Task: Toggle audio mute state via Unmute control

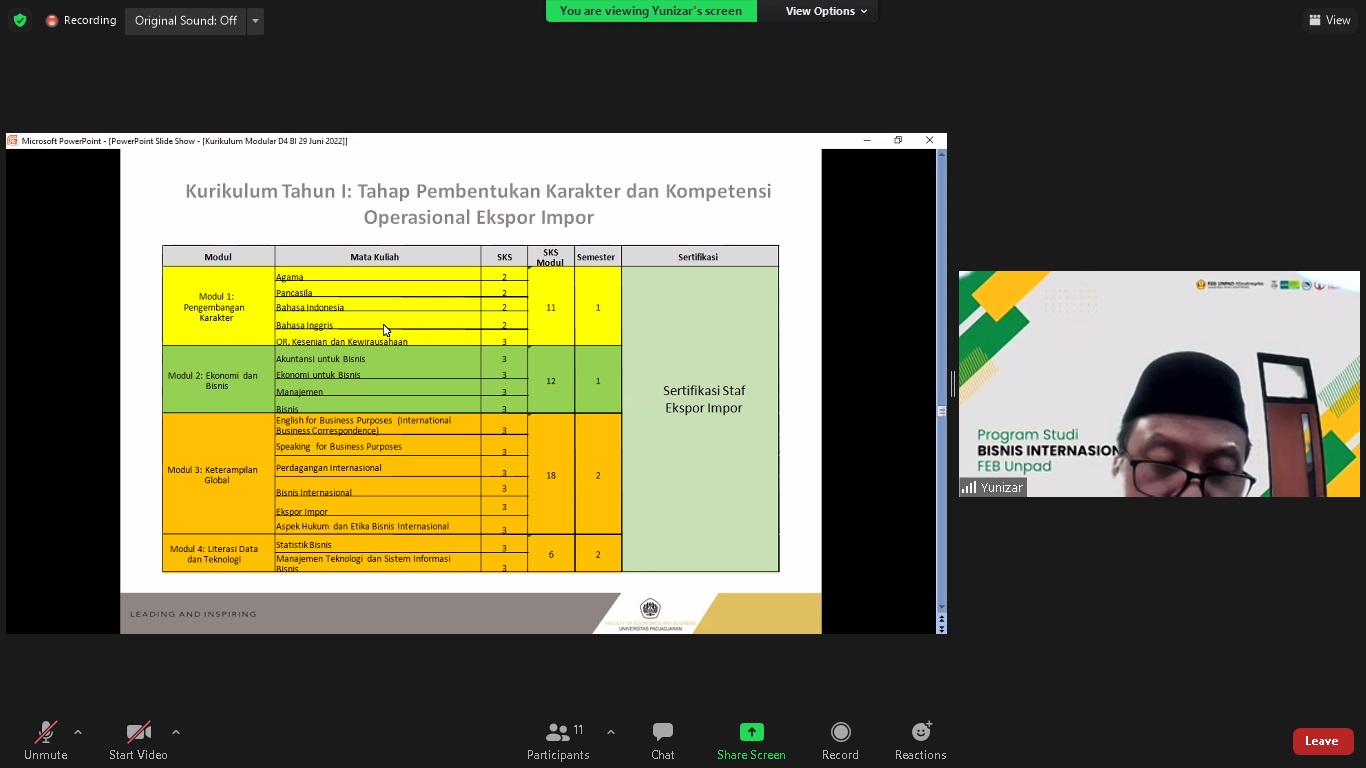Action: point(44,740)
